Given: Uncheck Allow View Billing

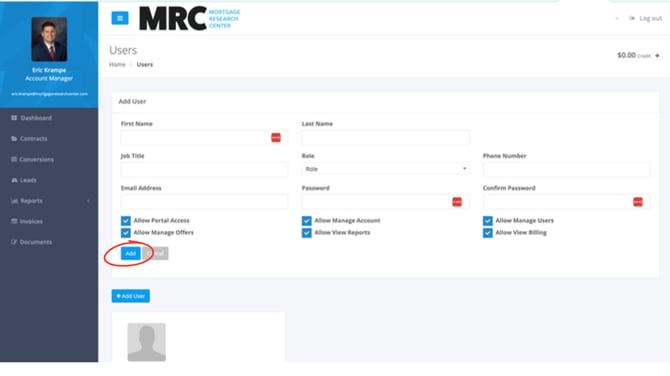Looking at the screenshot, I should 488,232.
